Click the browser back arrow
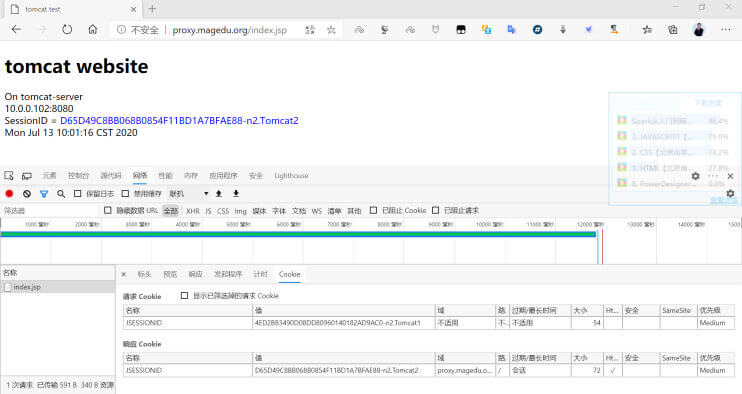The width and height of the screenshot is (742, 394). (x=17, y=29)
